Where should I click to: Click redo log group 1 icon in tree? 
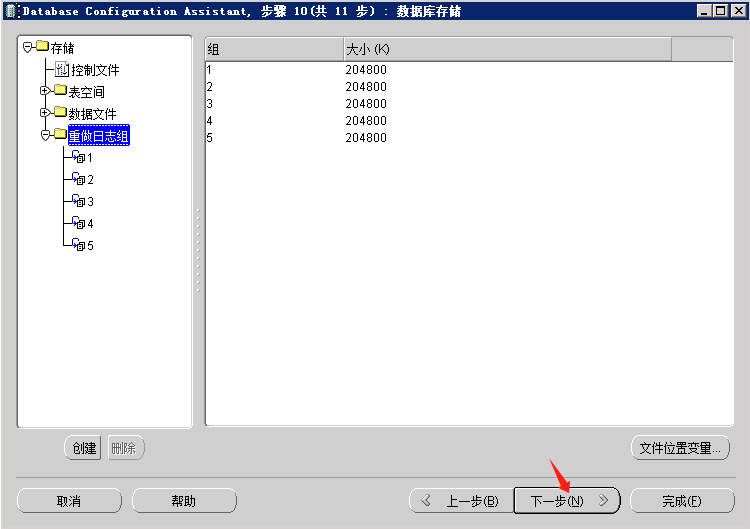click(x=78, y=156)
